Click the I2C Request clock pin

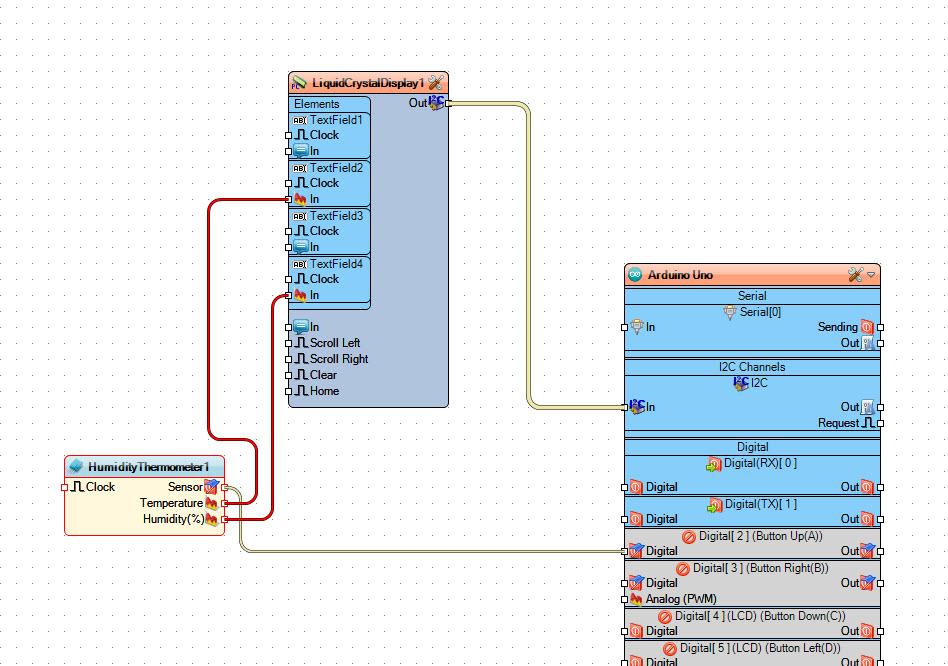tap(867, 423)
